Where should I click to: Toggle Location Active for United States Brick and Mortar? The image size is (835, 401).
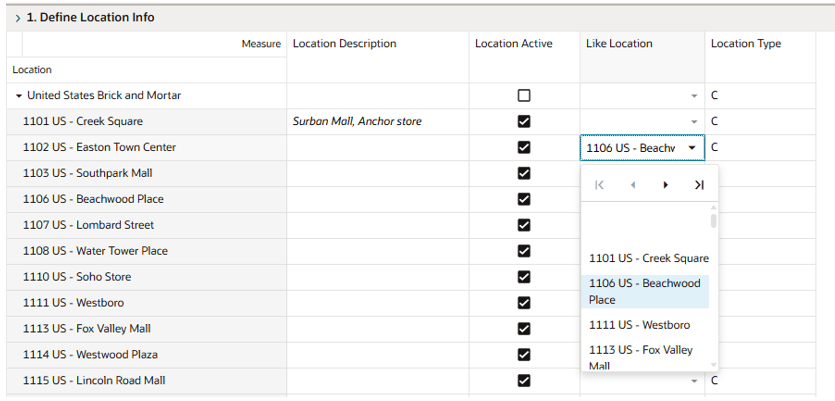coord(524,95)
